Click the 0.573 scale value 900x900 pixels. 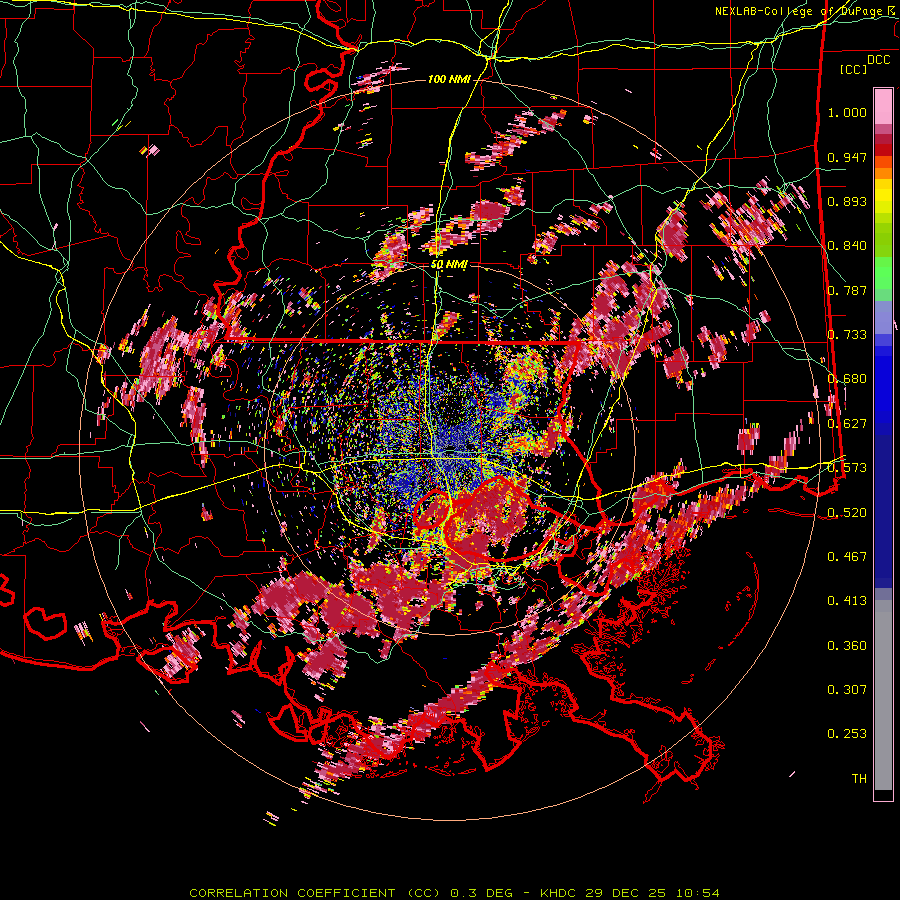[847, 468]
